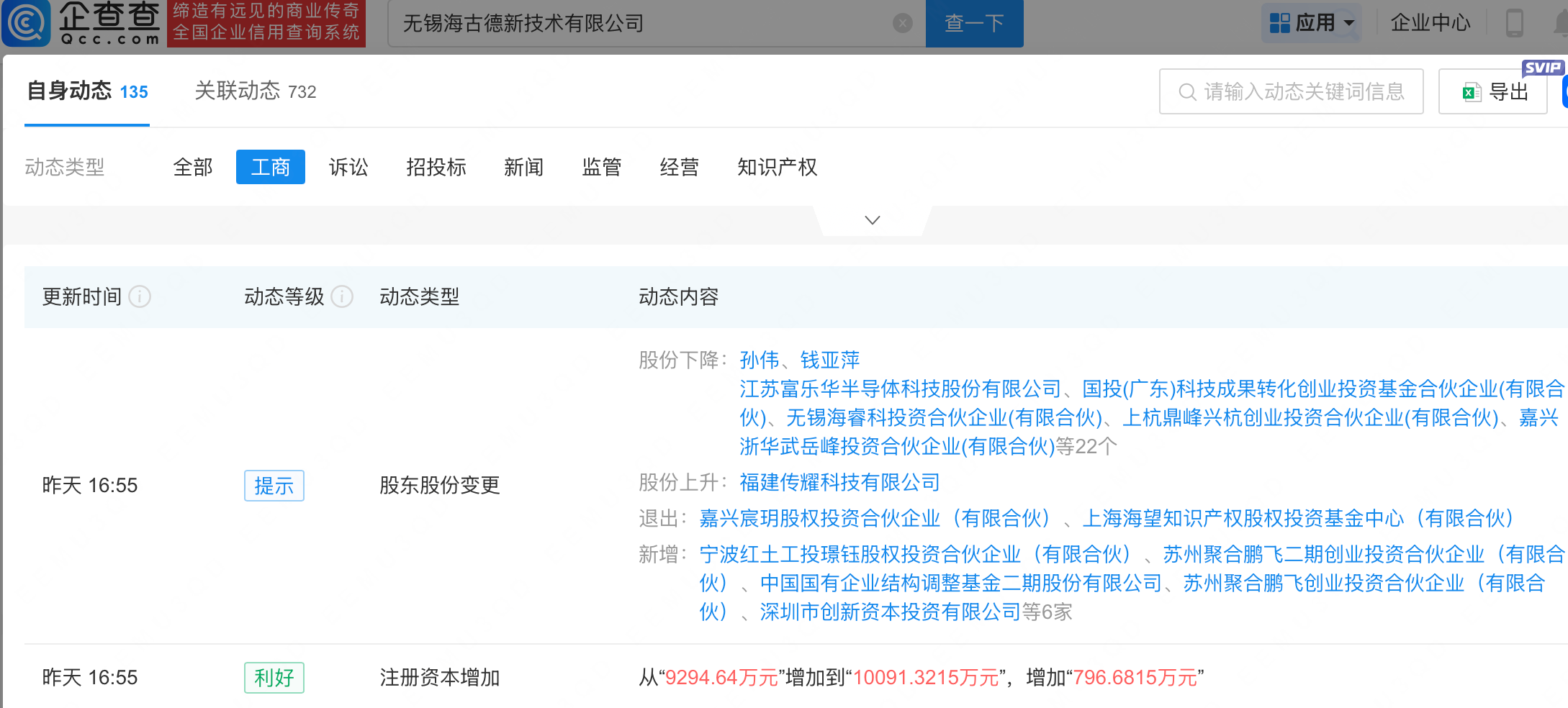Click the shareholder link 孙伟

[758, 360]
